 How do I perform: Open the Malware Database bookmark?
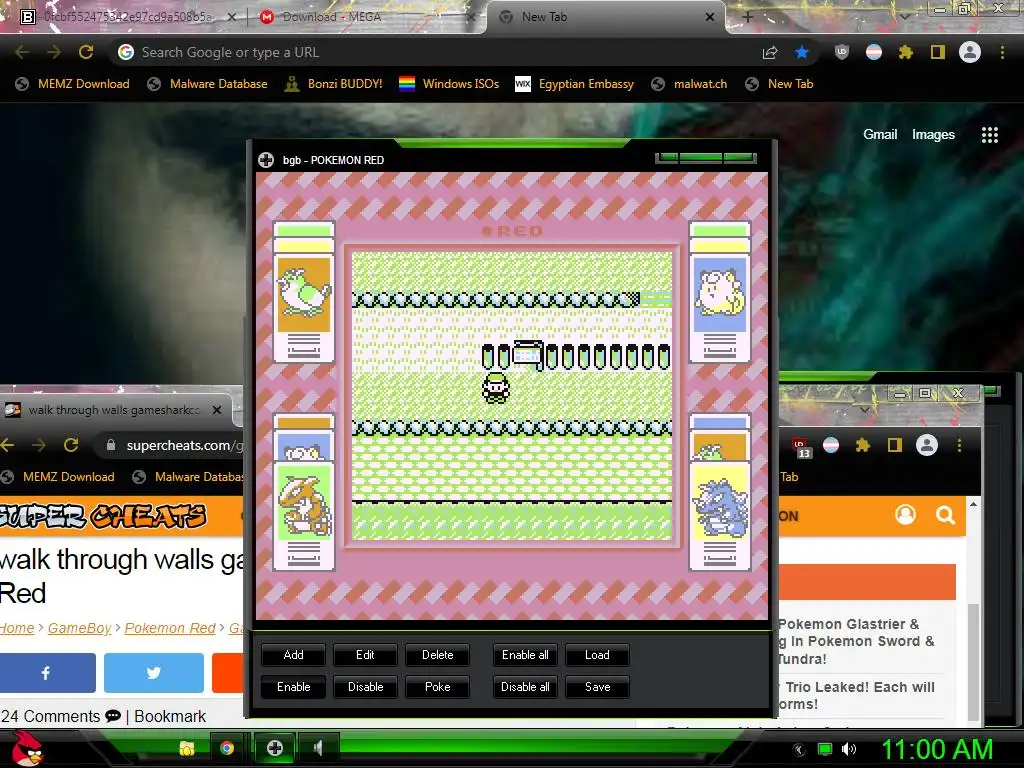pos(207,84)
